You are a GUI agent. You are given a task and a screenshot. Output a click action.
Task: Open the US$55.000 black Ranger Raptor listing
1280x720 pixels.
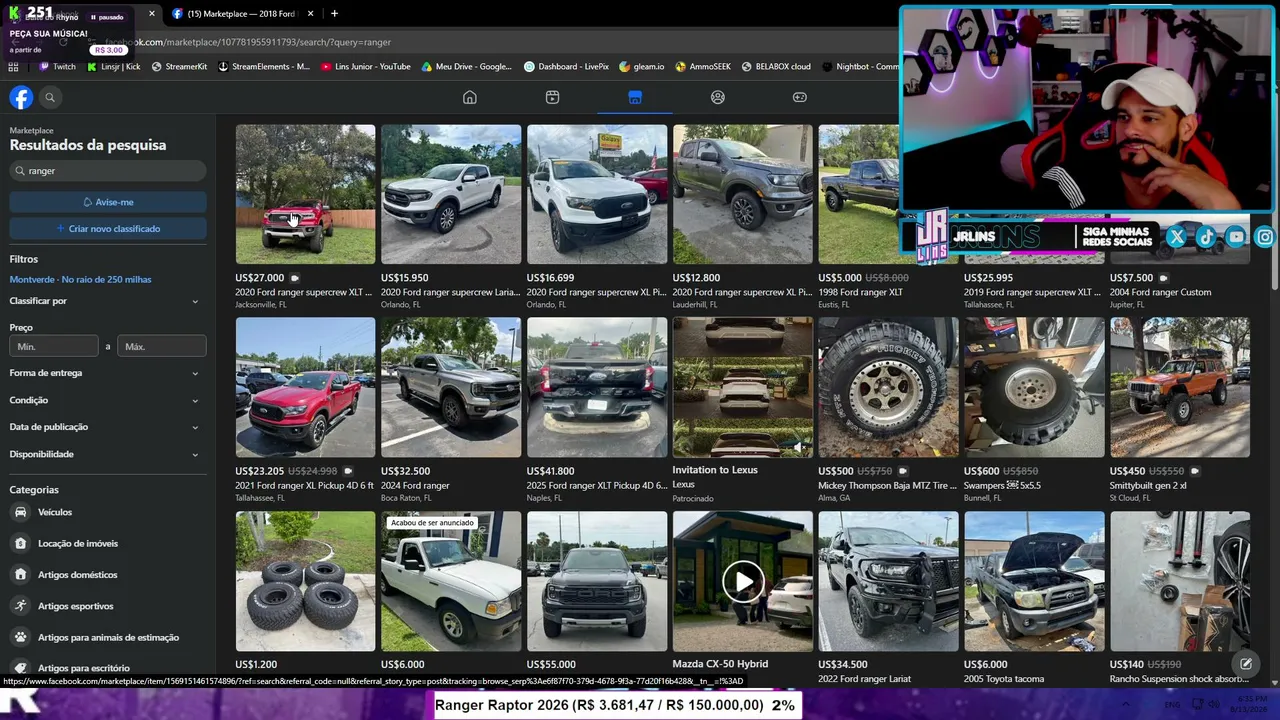click(x=597, y=581)
